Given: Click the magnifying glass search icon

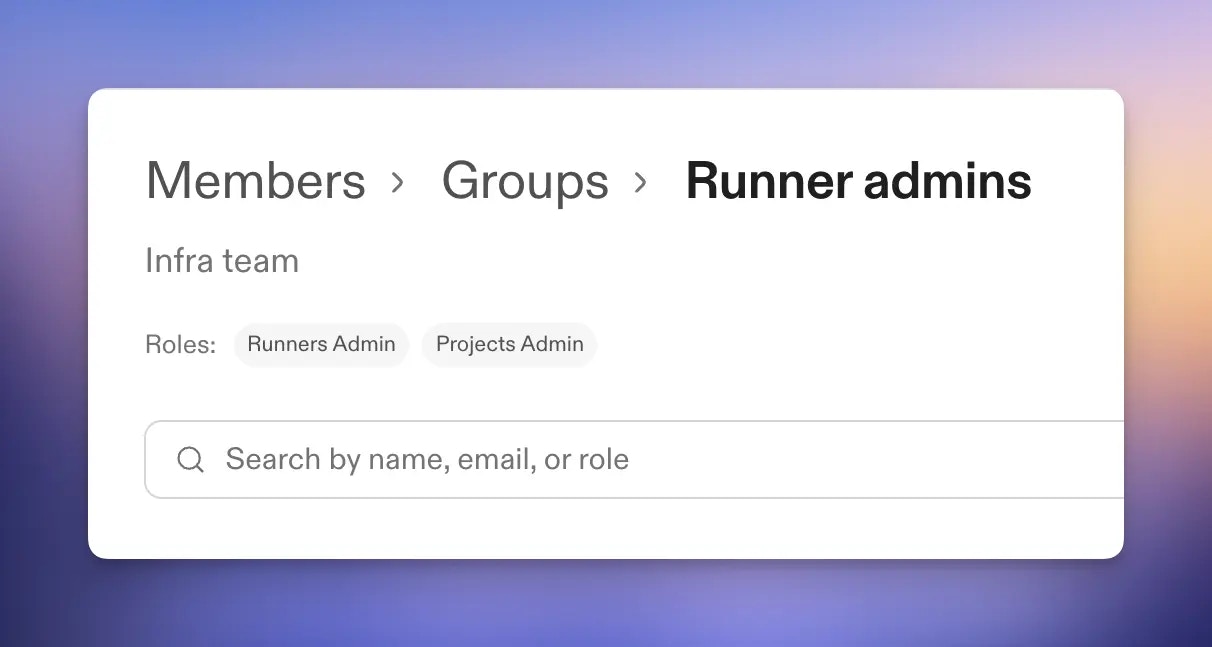Looking at the screenshot, I should [190, 459].
